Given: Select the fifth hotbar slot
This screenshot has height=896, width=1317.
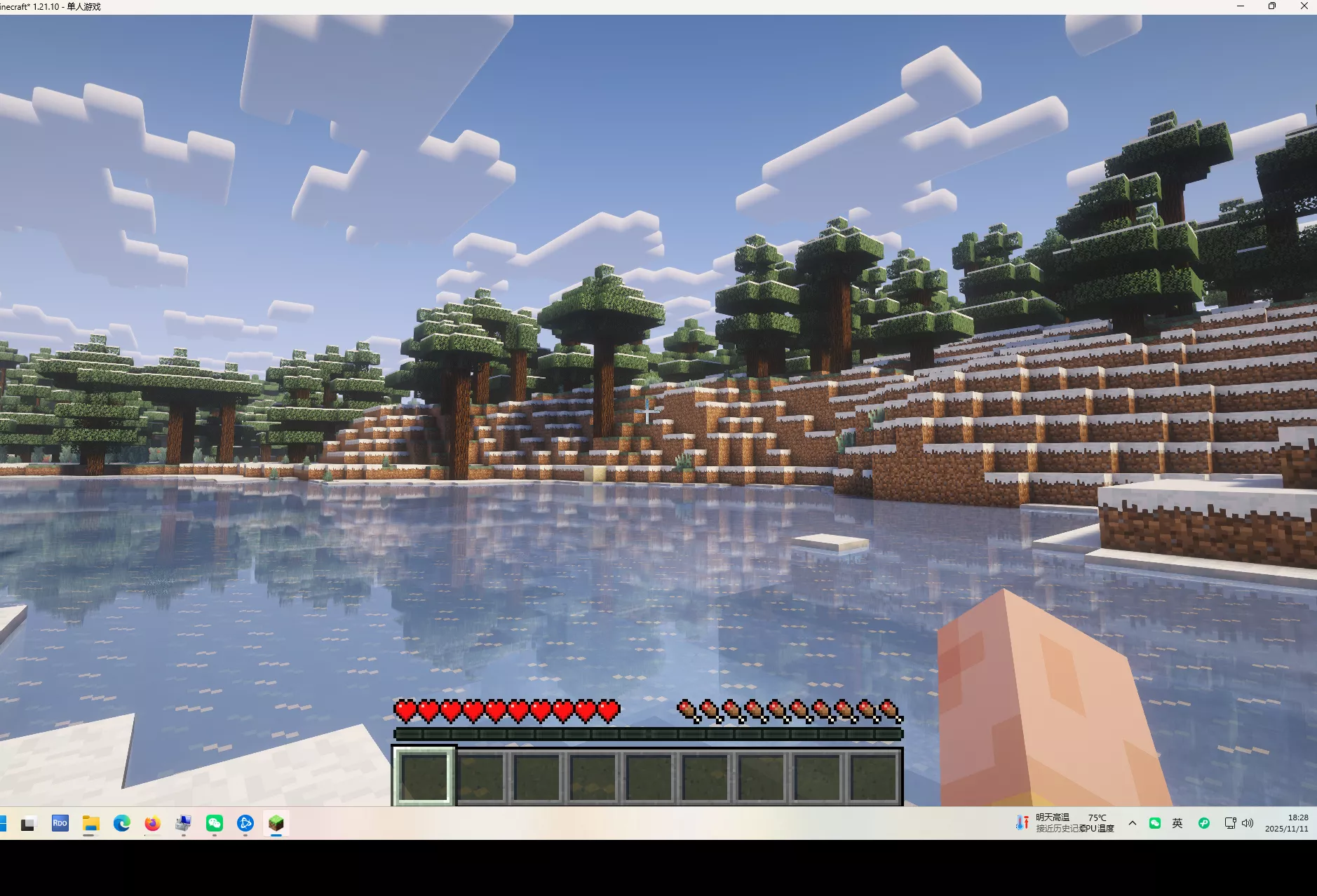Looking at the screenshot, I should 649,776.
